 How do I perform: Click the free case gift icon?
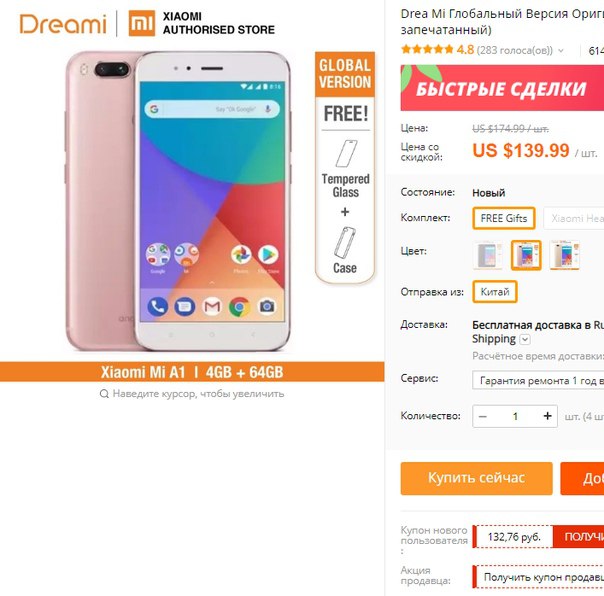[345, 242]
